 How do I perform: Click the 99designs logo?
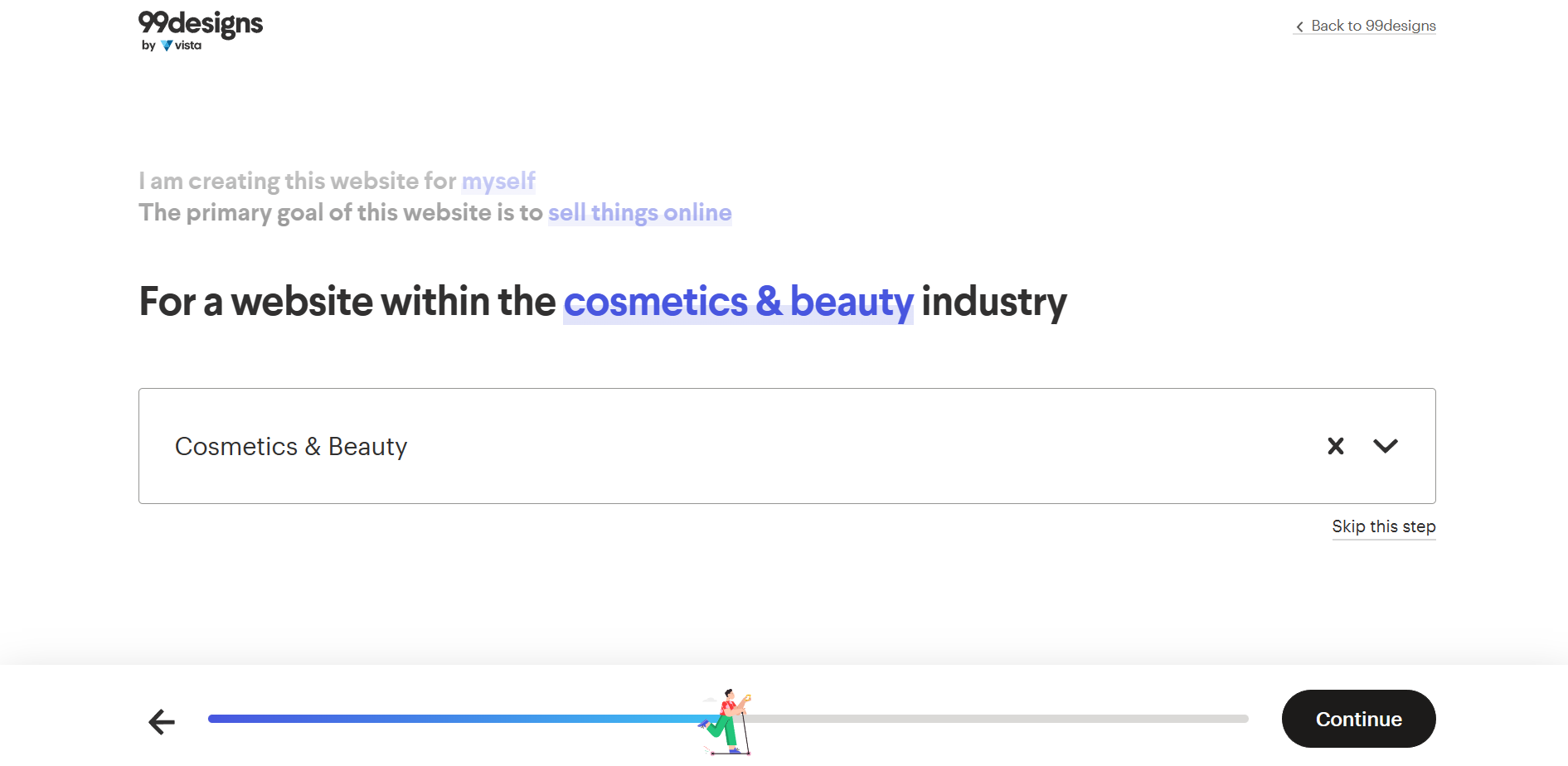point(201,24)
